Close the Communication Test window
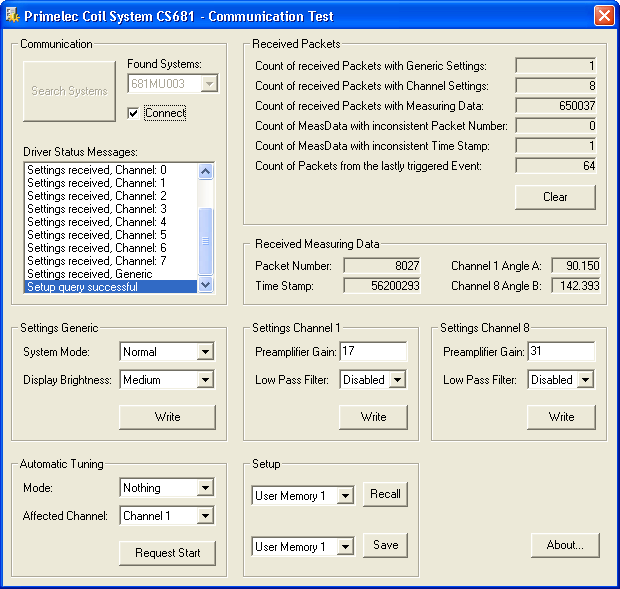 pos(604,16)
